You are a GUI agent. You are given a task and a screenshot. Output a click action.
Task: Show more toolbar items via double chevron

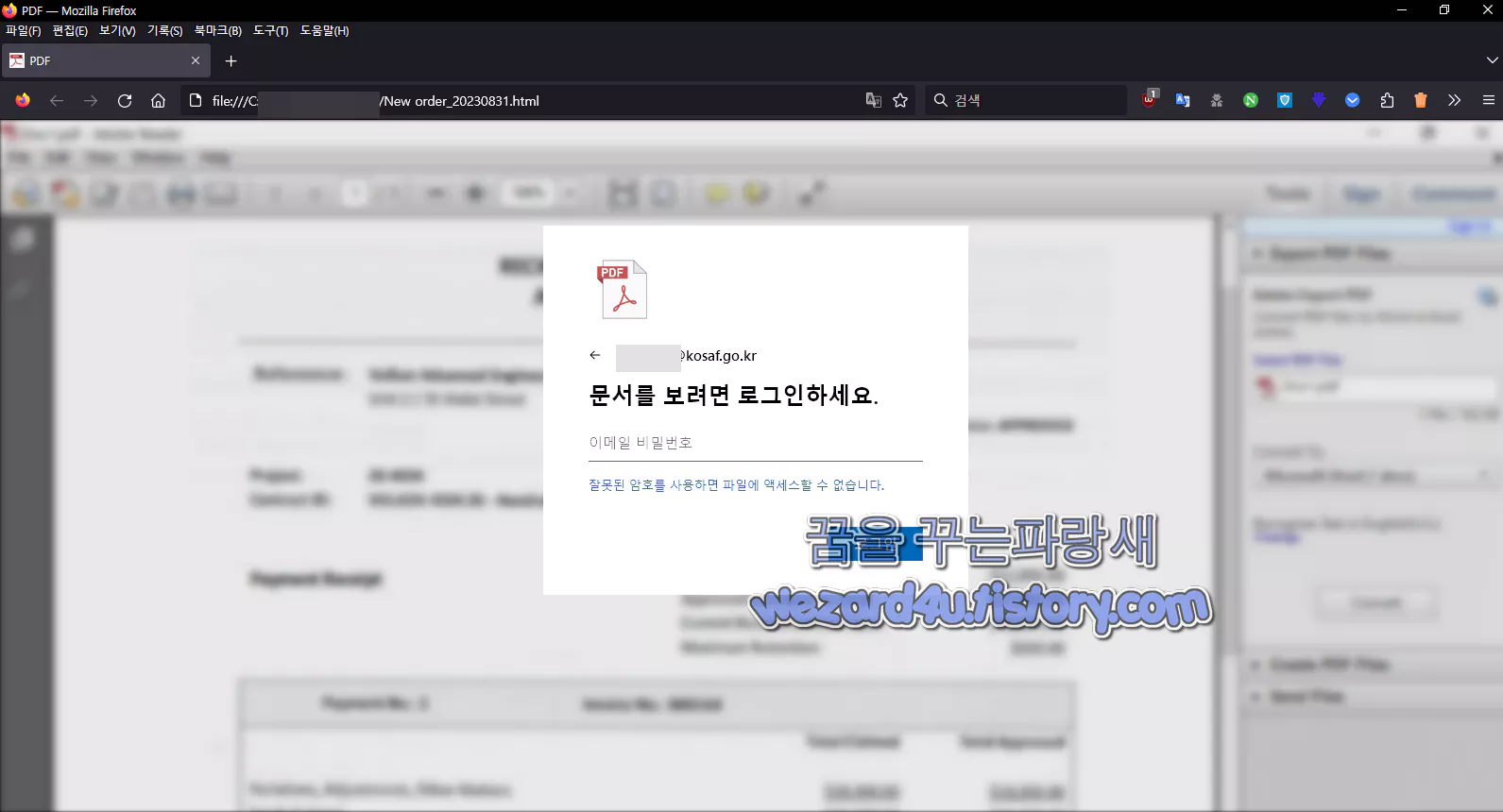tap(1454, 100)
